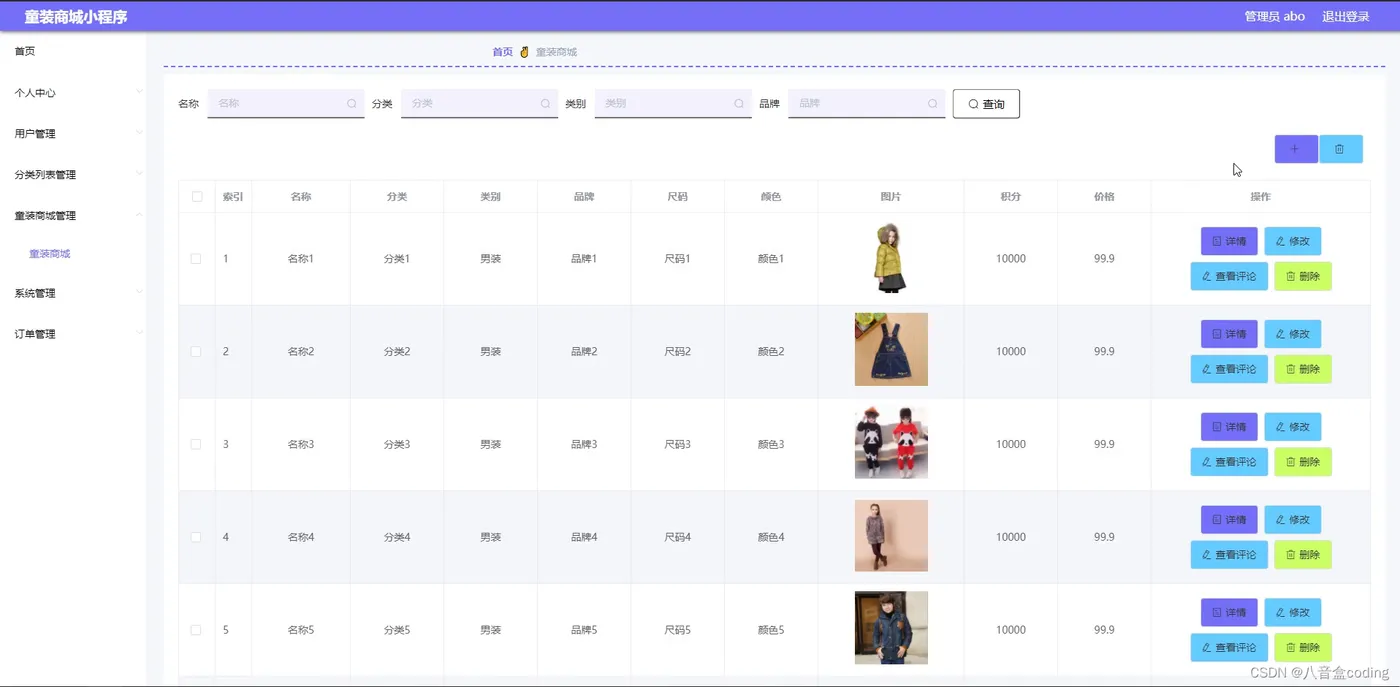Click search icon in 分类 field

pos(545,103)
